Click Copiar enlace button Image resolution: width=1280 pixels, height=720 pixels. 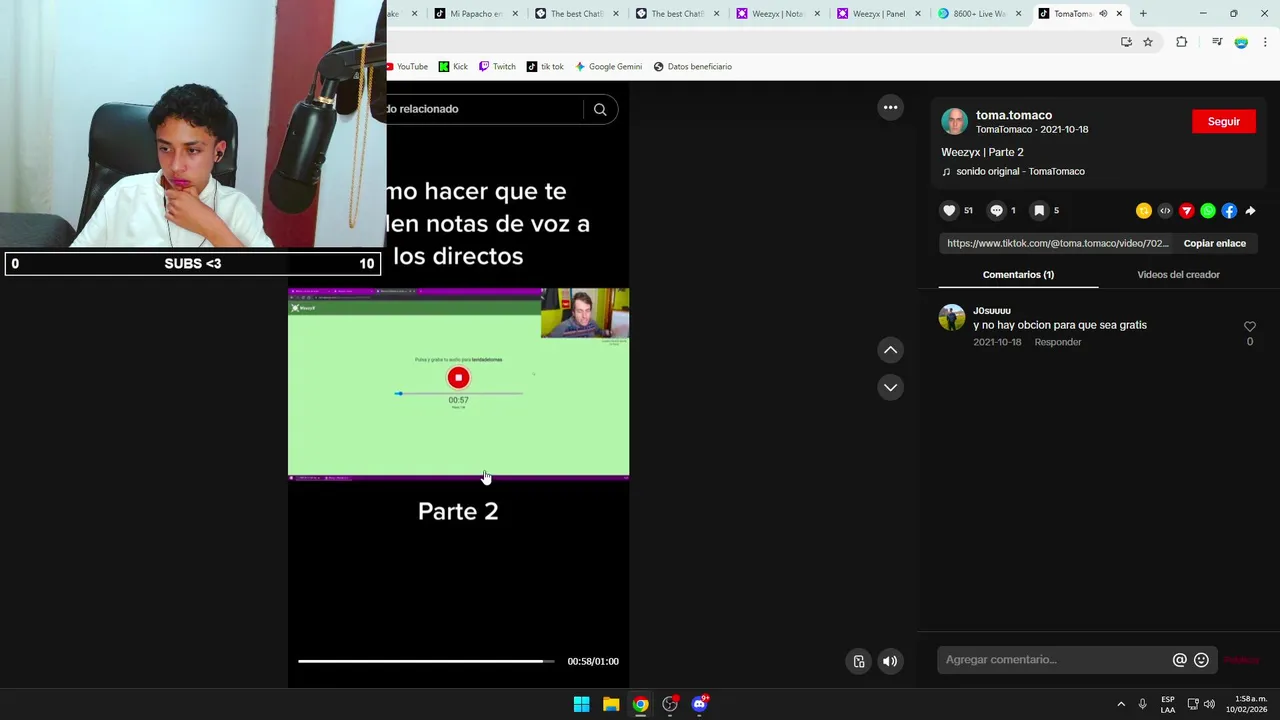[1214, 243]
